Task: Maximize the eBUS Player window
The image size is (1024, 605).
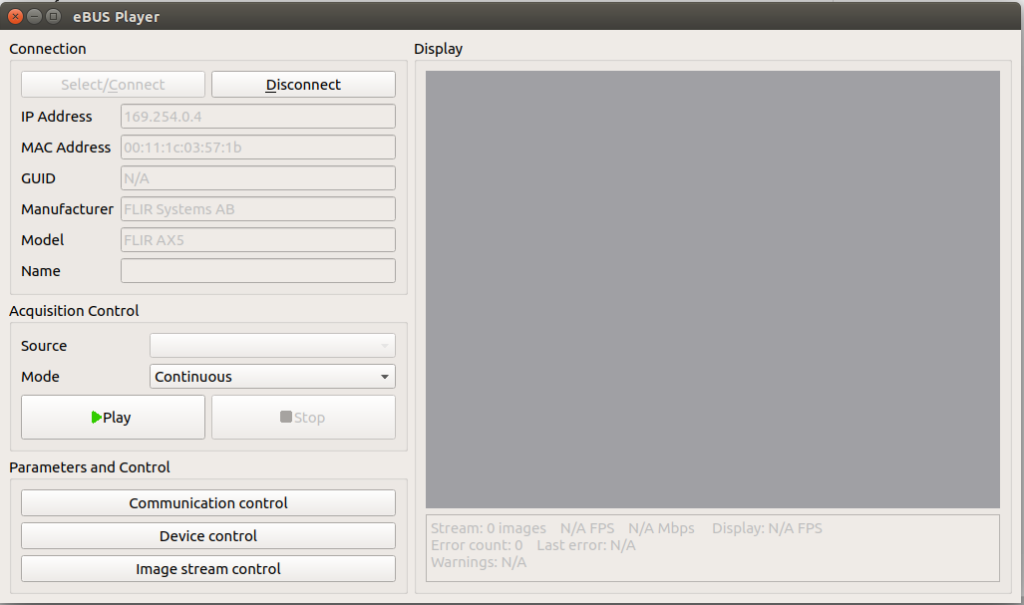Action: pos(54,16)
